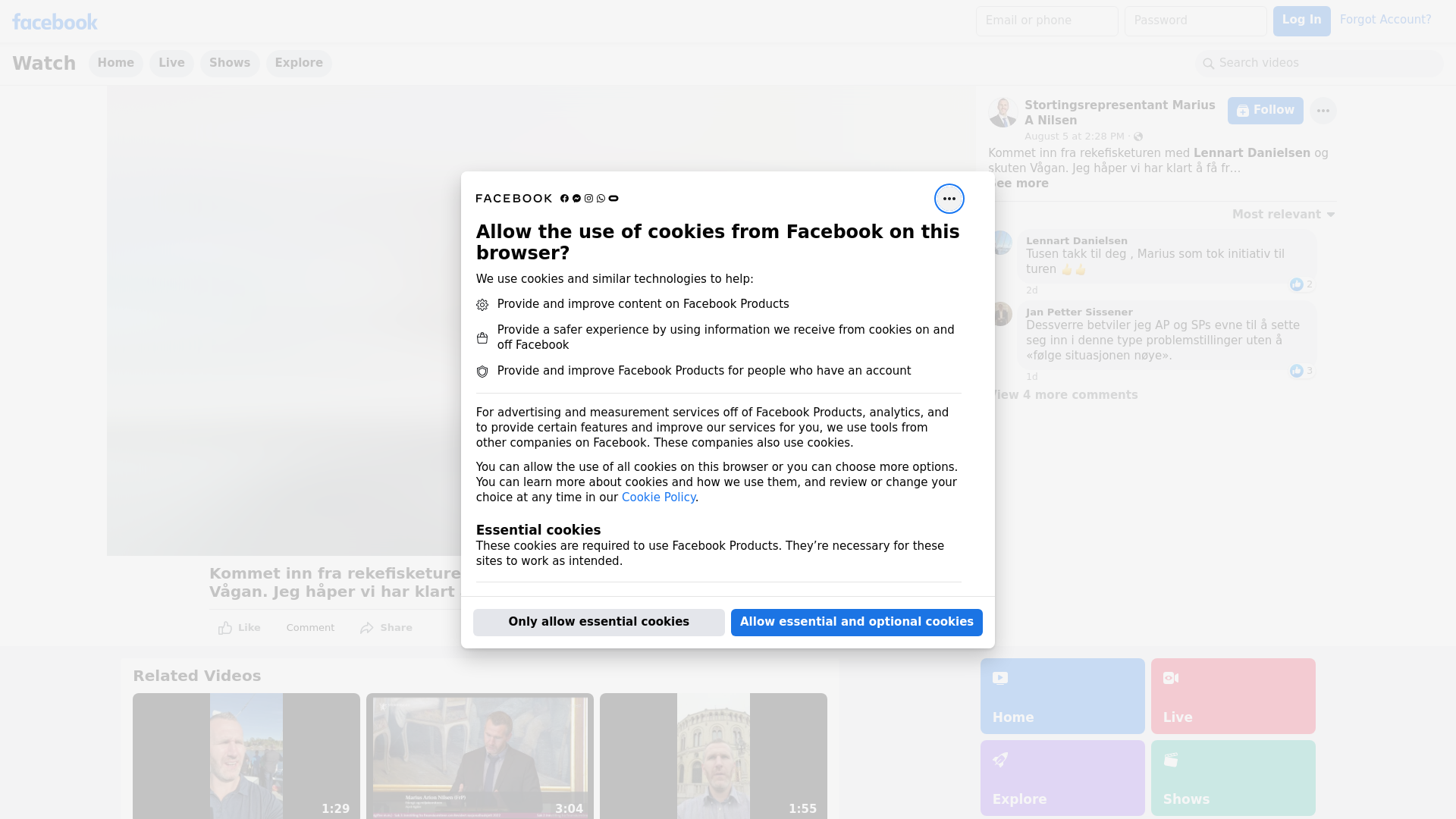The image size is (1456, 819).
Task: Click Allow essential and optional cookies button
Action: pyautogui.click(x=856, y=622)
